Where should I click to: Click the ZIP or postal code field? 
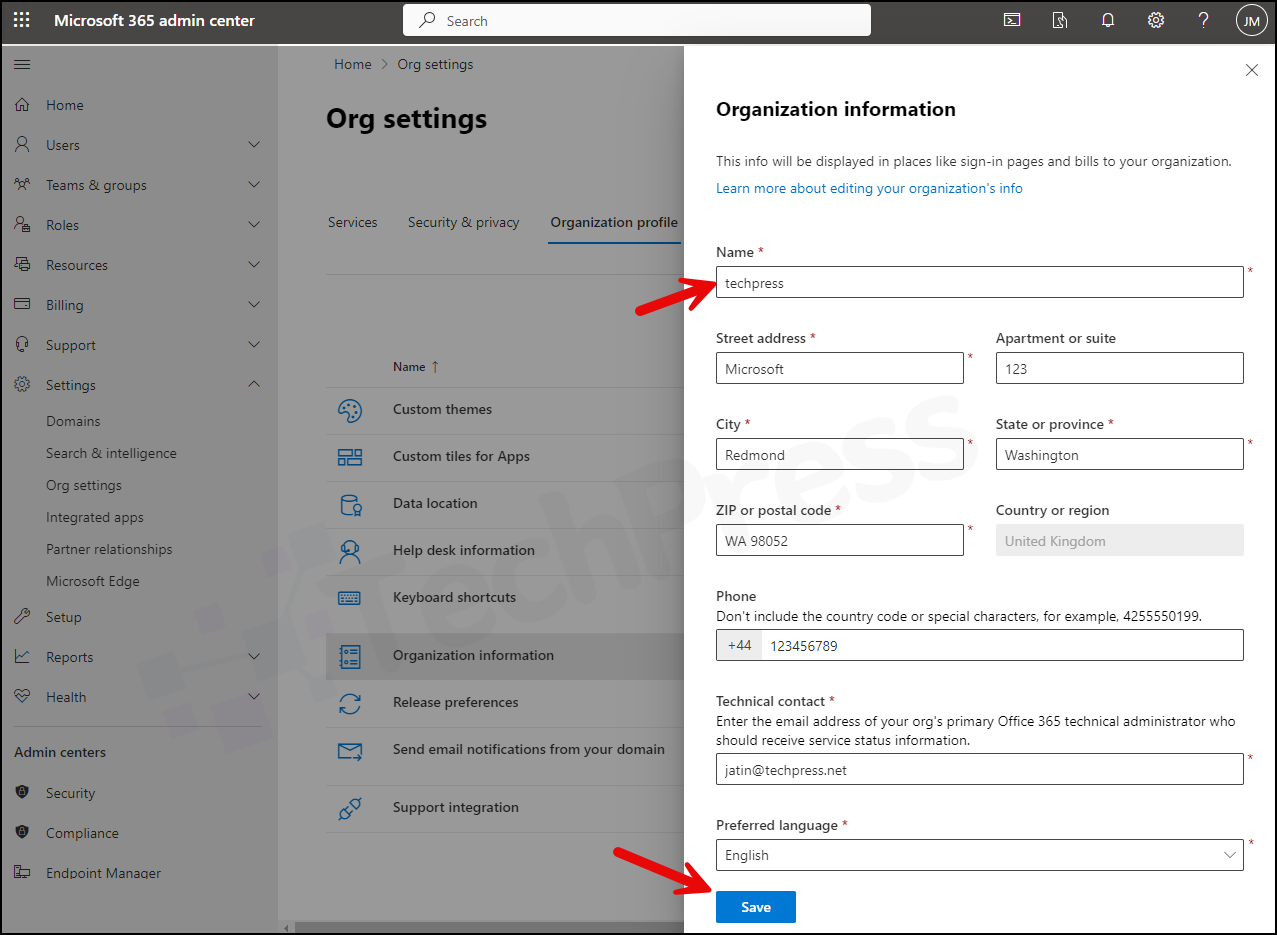coord(840,540)
